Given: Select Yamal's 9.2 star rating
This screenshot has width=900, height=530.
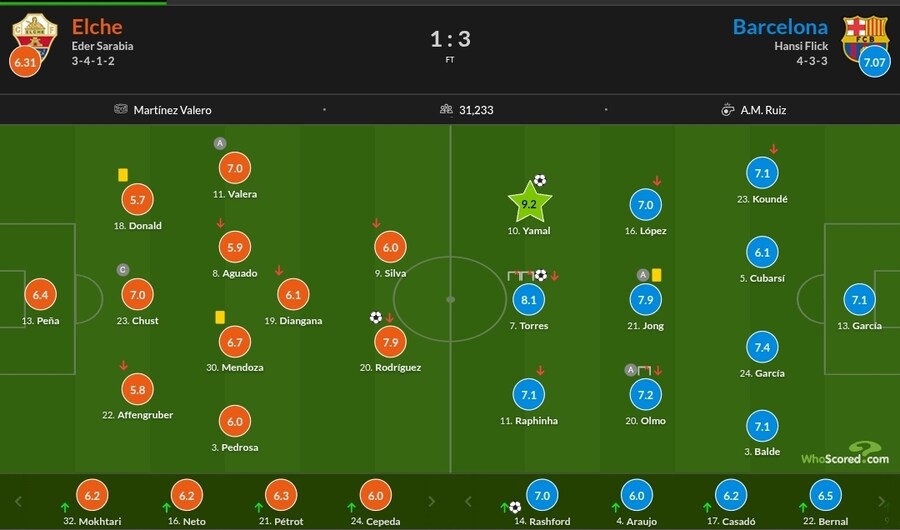Looking at the screenshot, I should click(530, 204).
